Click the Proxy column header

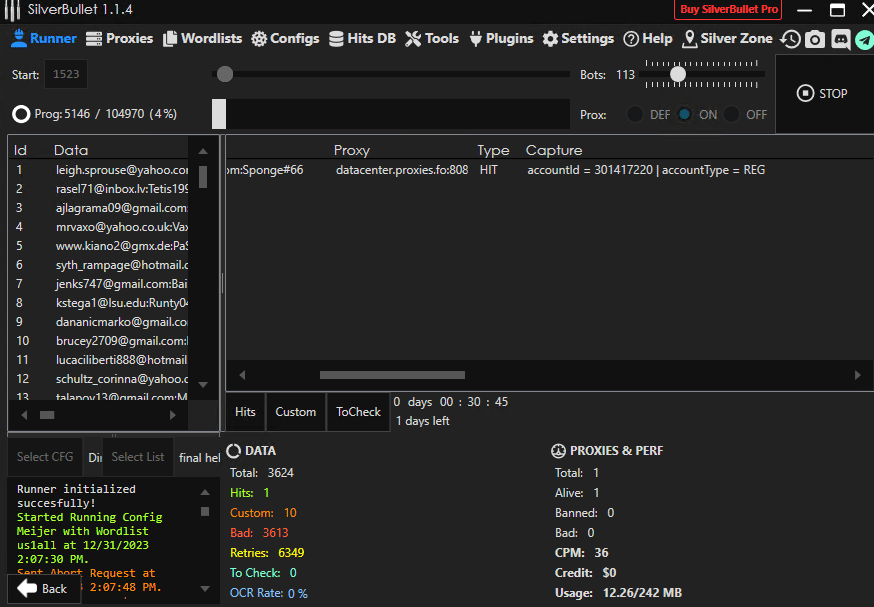coord(352,150)
